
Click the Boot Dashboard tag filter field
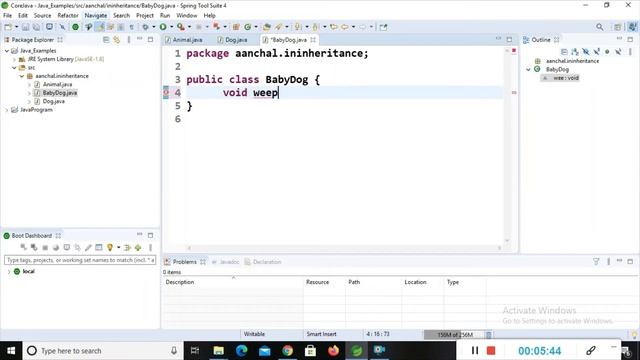[80, 260]
